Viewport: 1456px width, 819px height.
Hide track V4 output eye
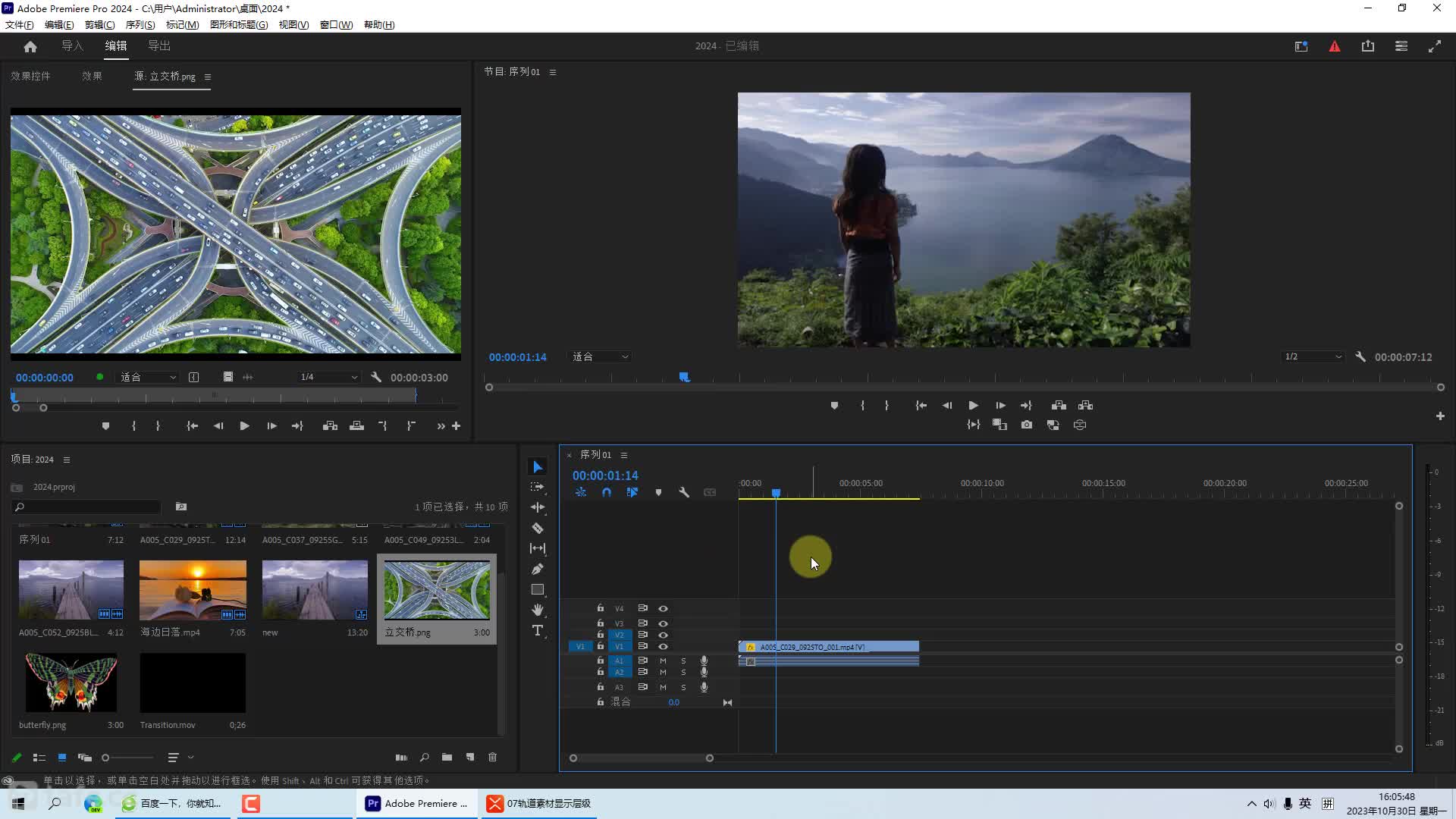(663, 608)
